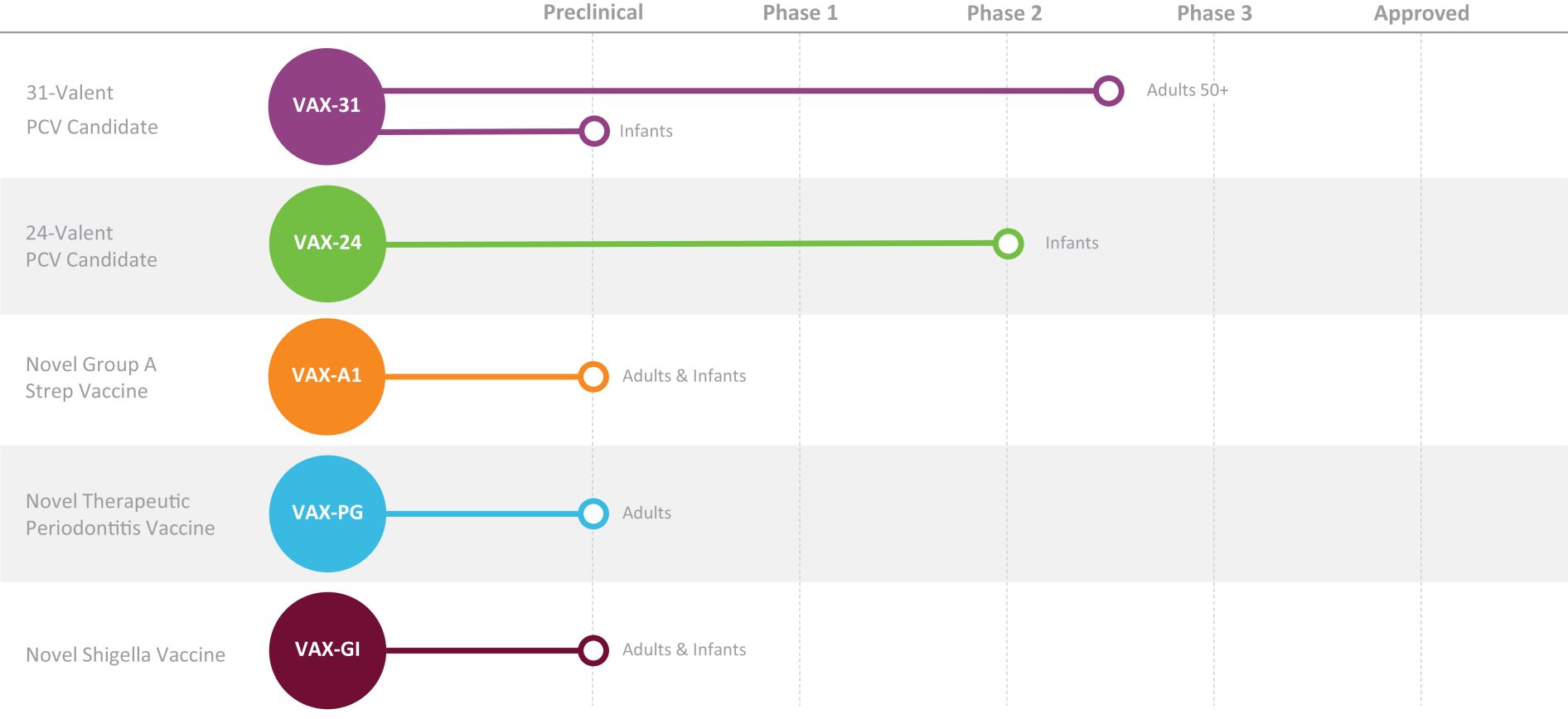This screenshot has height=719, width=1568.
Task: Click the blue VAX-PG circle
Action: (x=327, y=513)
